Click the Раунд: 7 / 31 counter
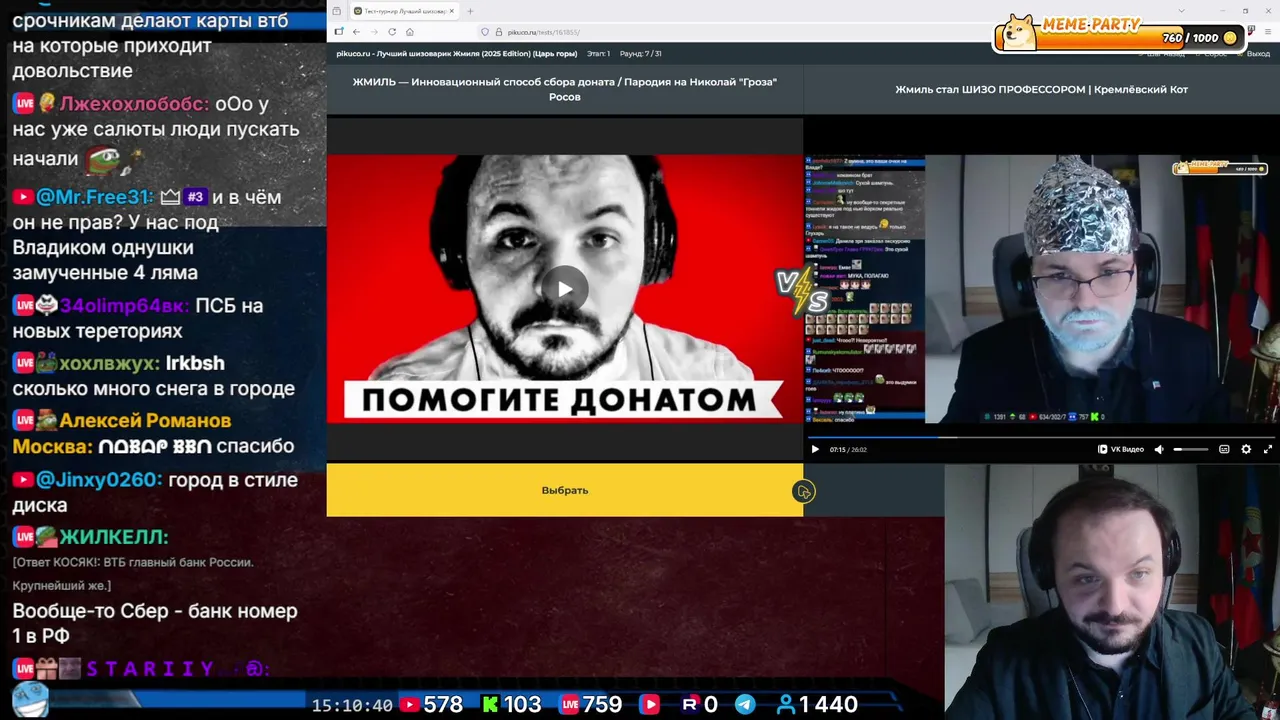Image resolution: width=1280 pixels, height=720 pixels. (640, 54)
